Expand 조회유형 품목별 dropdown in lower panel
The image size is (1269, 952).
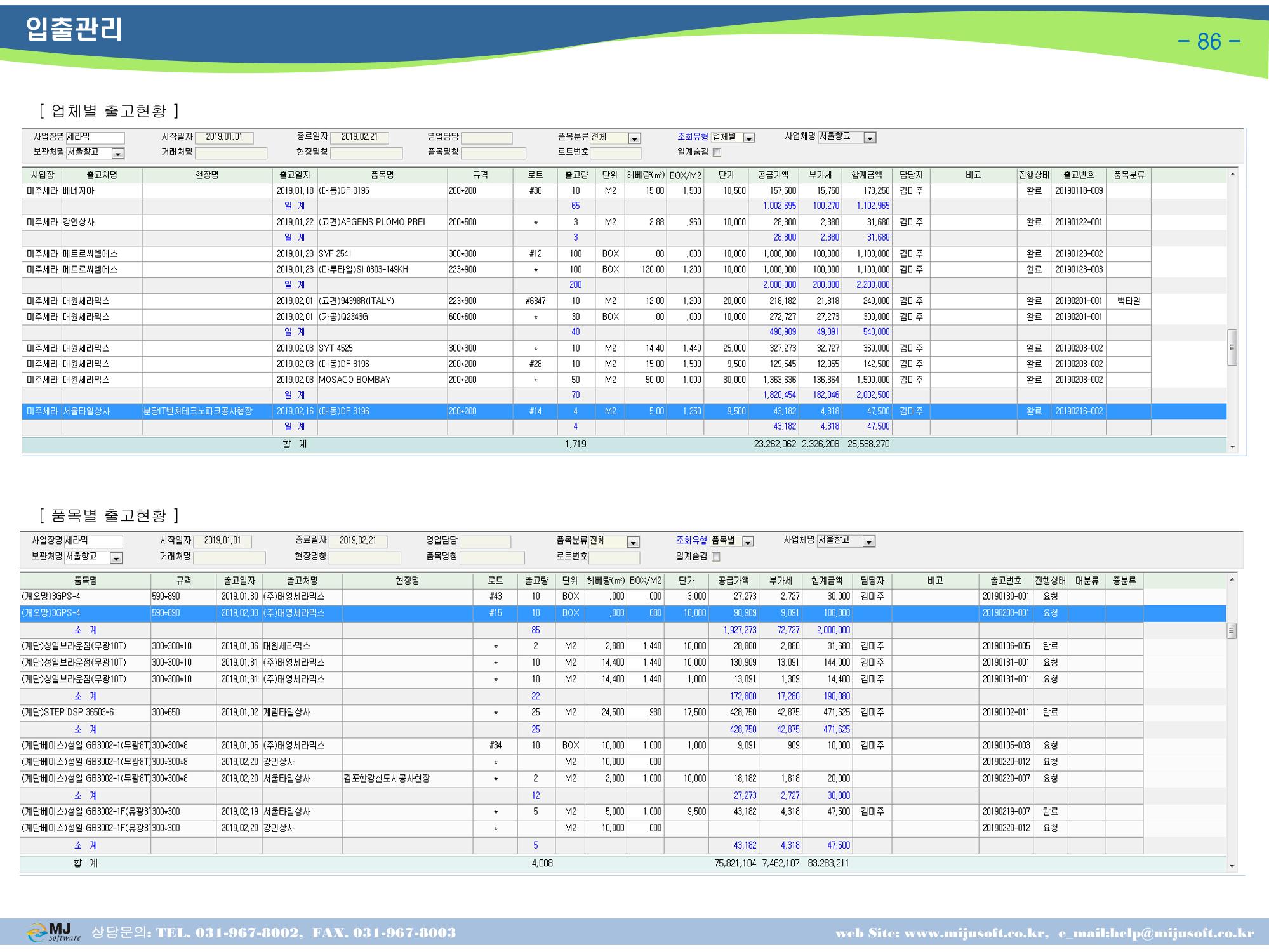pyautogui.click(x=748, y=541)
